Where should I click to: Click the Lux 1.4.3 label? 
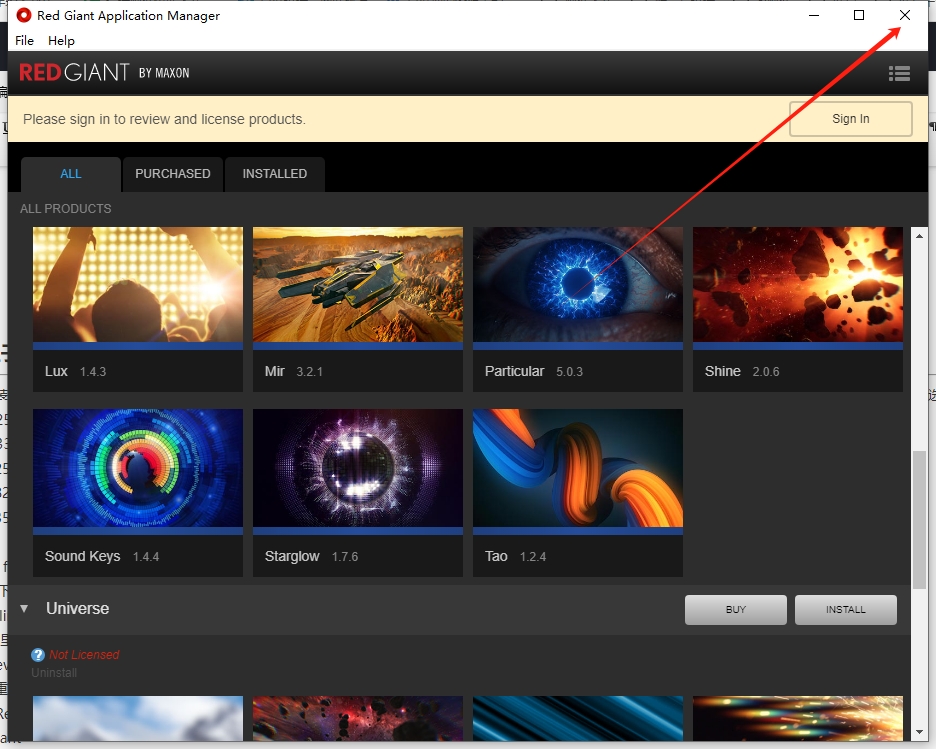tap(75, 371)
